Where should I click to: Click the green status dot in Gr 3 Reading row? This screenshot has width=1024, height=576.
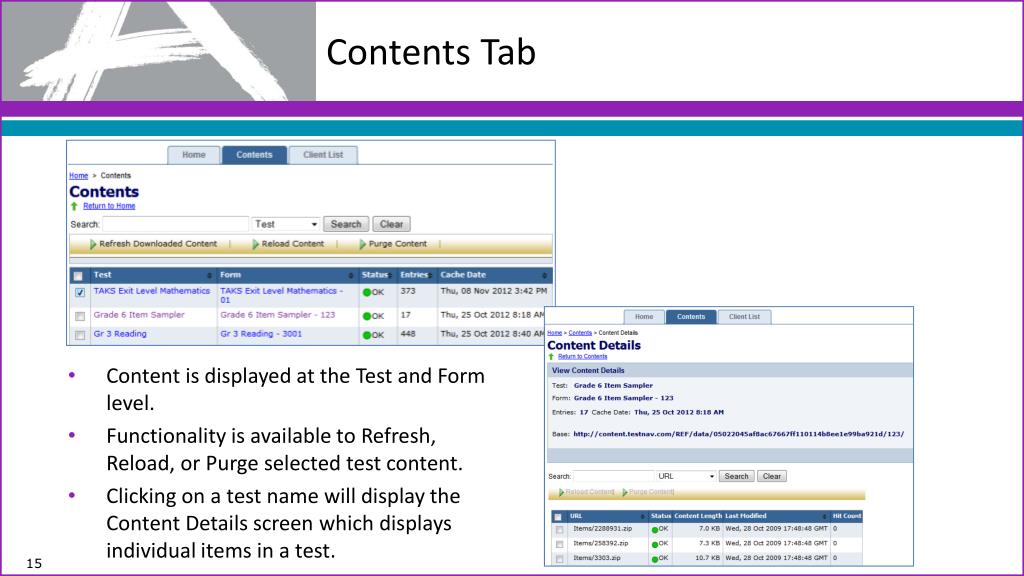point(367,335)
